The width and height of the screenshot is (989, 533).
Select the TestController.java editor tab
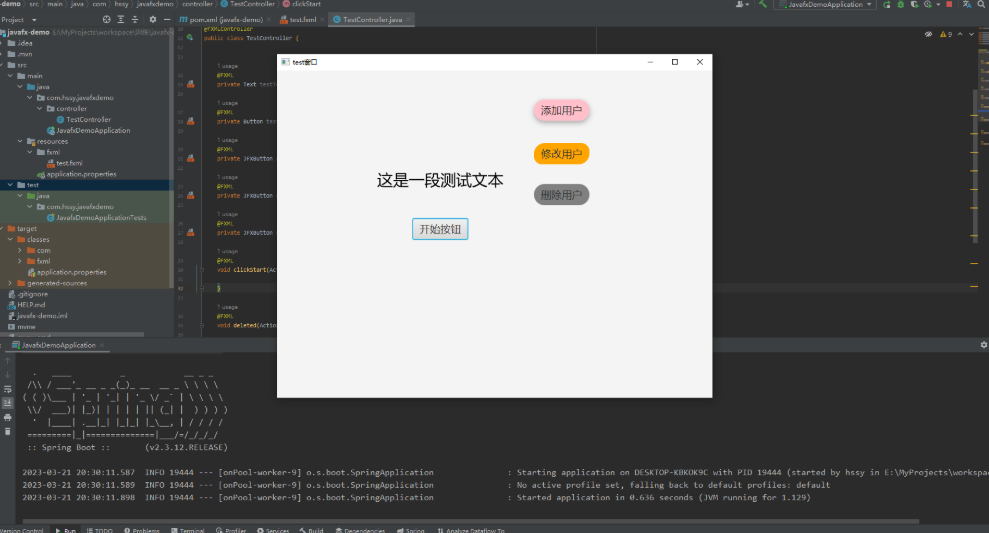click(372, 20)
